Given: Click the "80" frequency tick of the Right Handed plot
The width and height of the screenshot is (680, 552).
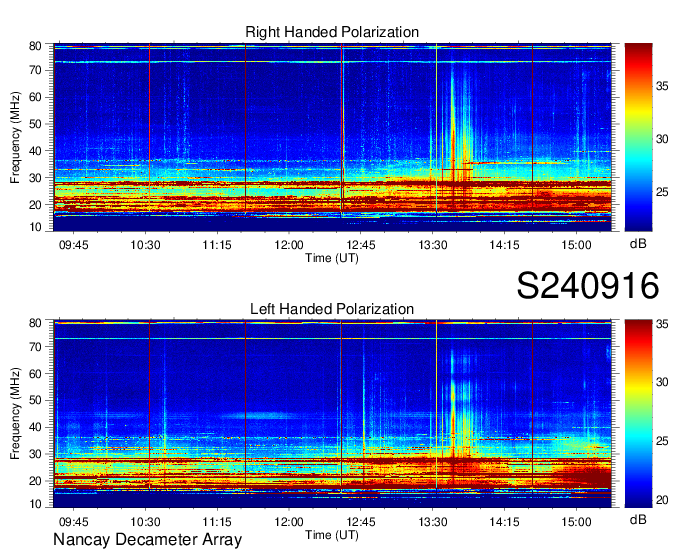Looking at the screenshot, I should 35,46.
